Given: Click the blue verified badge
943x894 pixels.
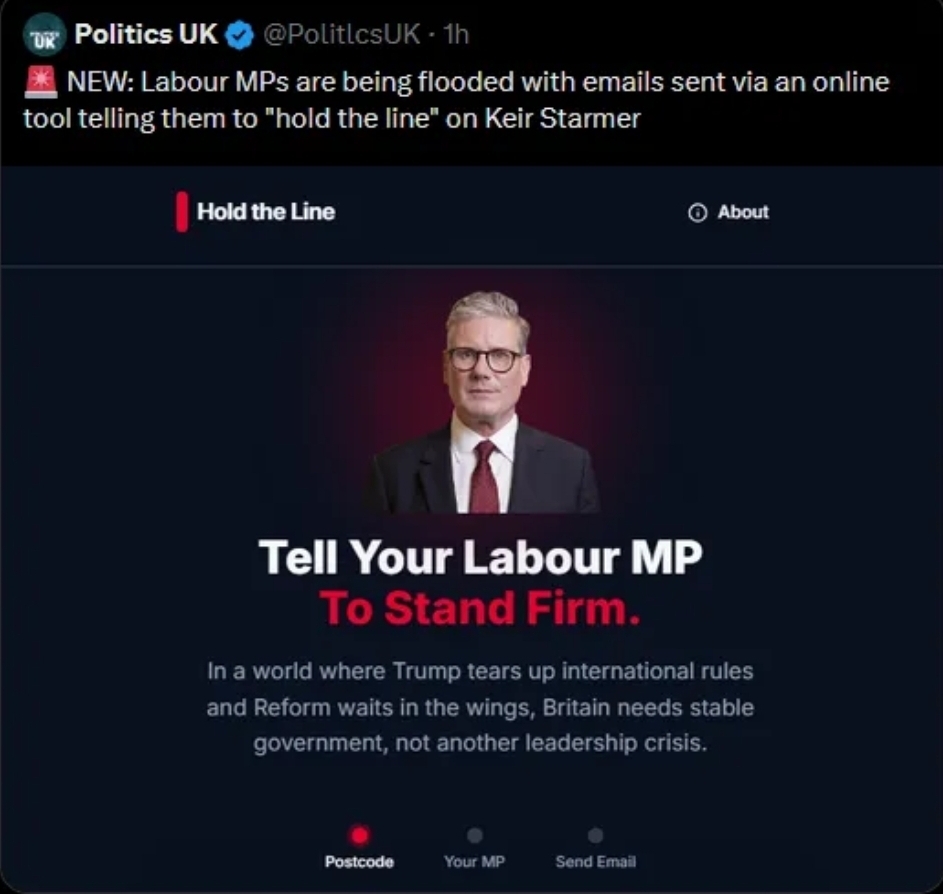Looking at the screenshot, I should coord(239,36).
